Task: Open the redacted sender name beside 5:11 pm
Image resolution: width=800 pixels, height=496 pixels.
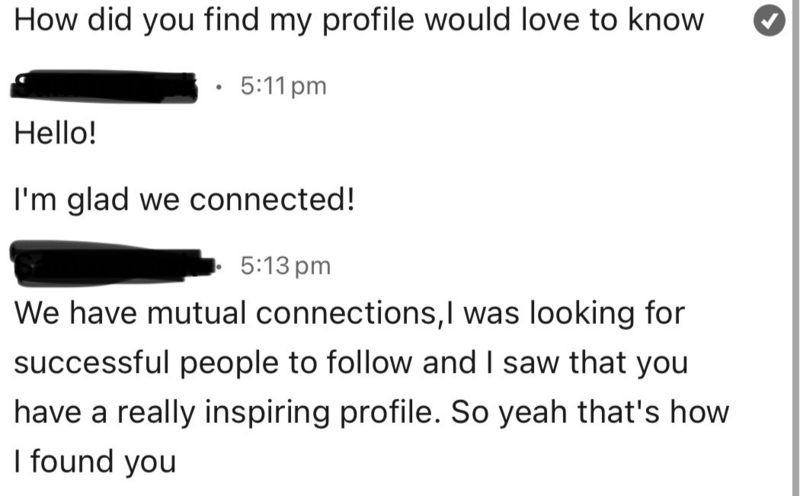Action: (104, 86)
